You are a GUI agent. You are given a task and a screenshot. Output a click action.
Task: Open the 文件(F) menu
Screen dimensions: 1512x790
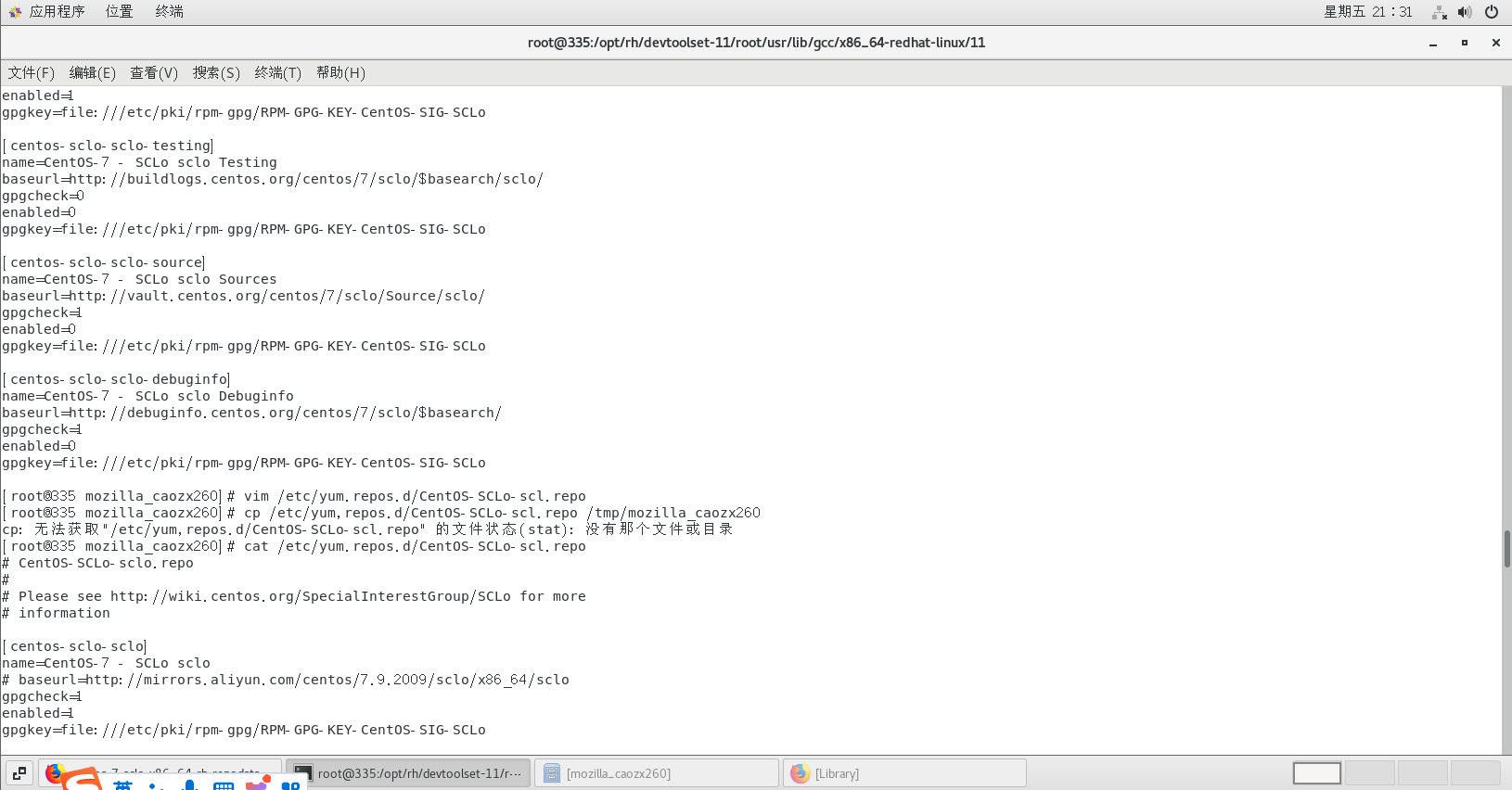click(x=32, y=72)
